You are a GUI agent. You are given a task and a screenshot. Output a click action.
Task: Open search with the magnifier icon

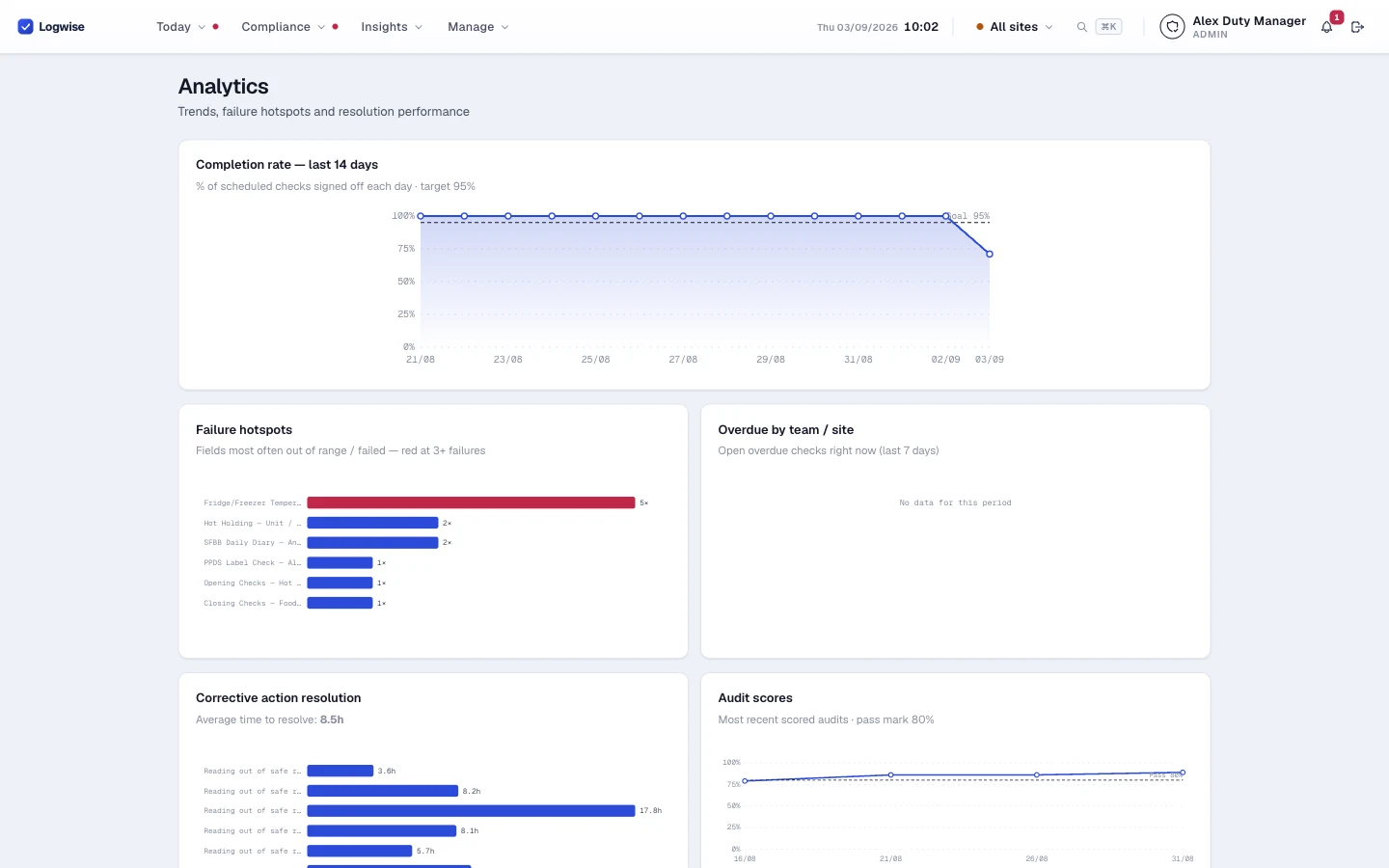pos(1082,27)
